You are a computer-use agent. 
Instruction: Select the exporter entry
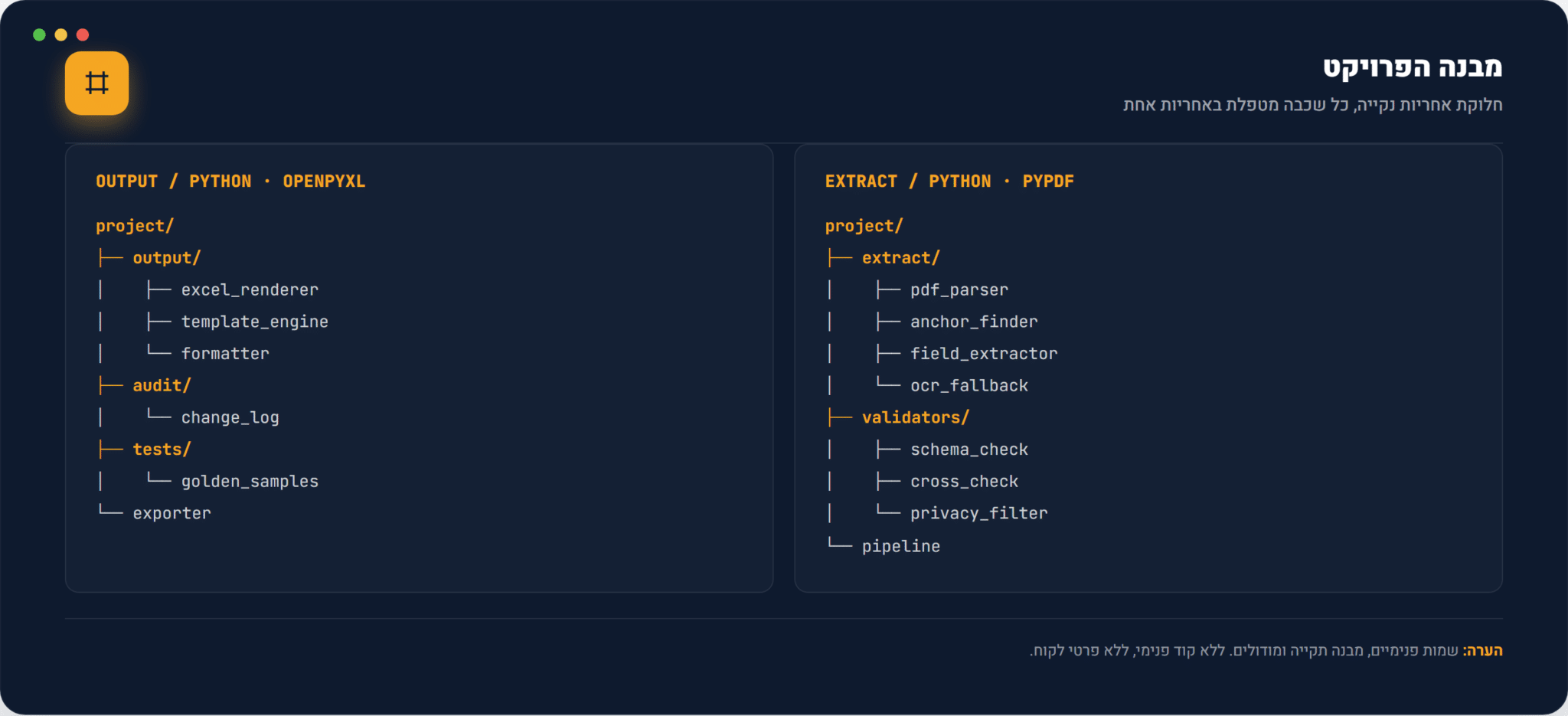pos(171,514)
